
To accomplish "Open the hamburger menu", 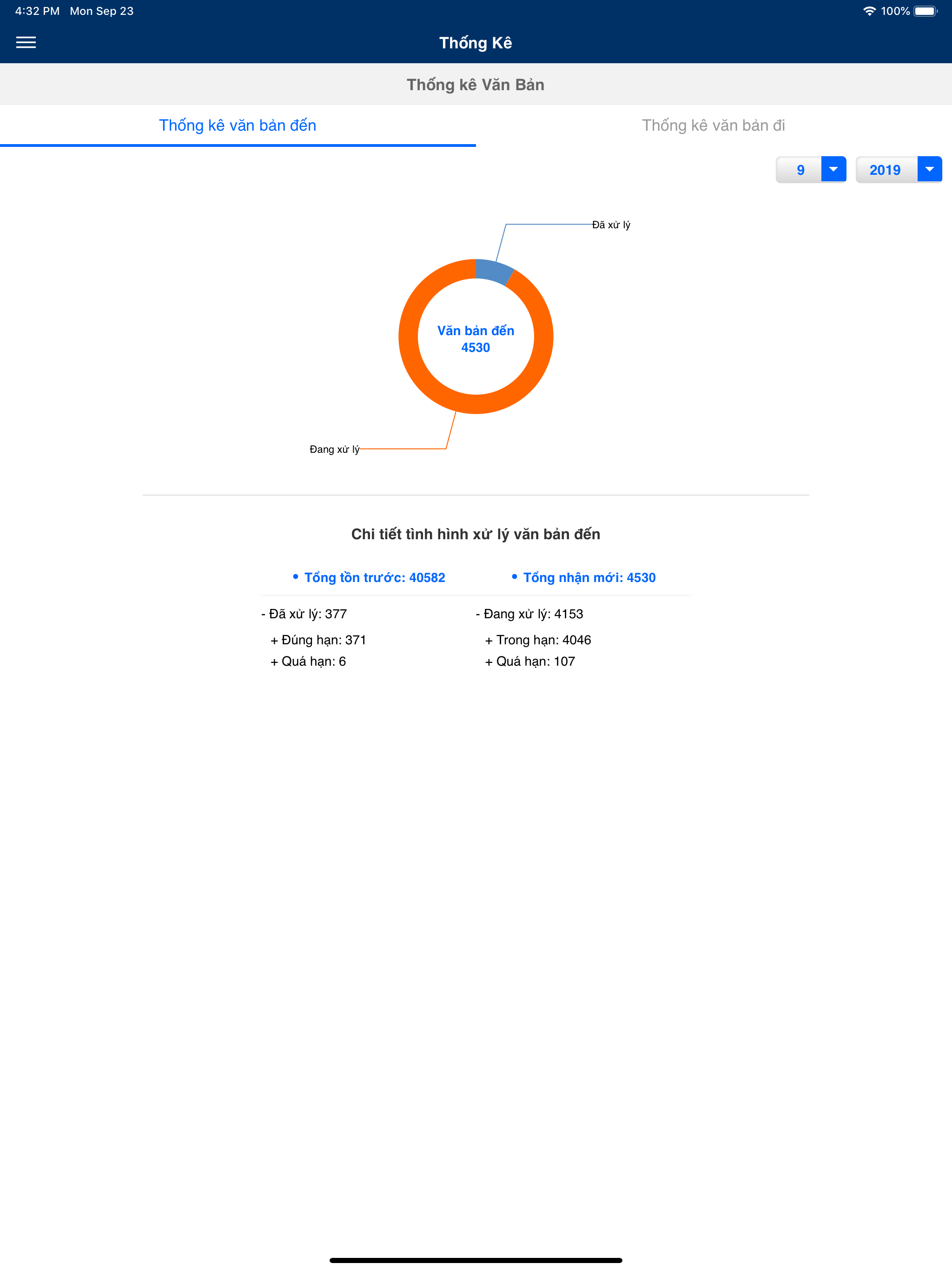I will click(26, 42).
